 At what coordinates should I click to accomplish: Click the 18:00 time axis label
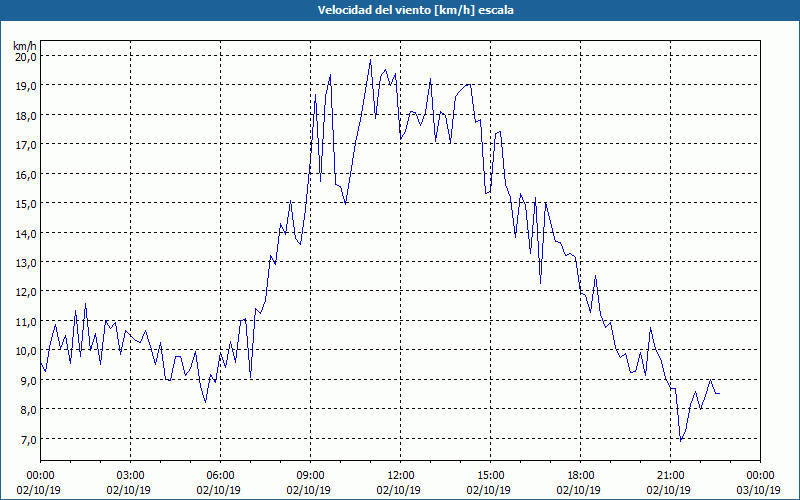(581, 476)
